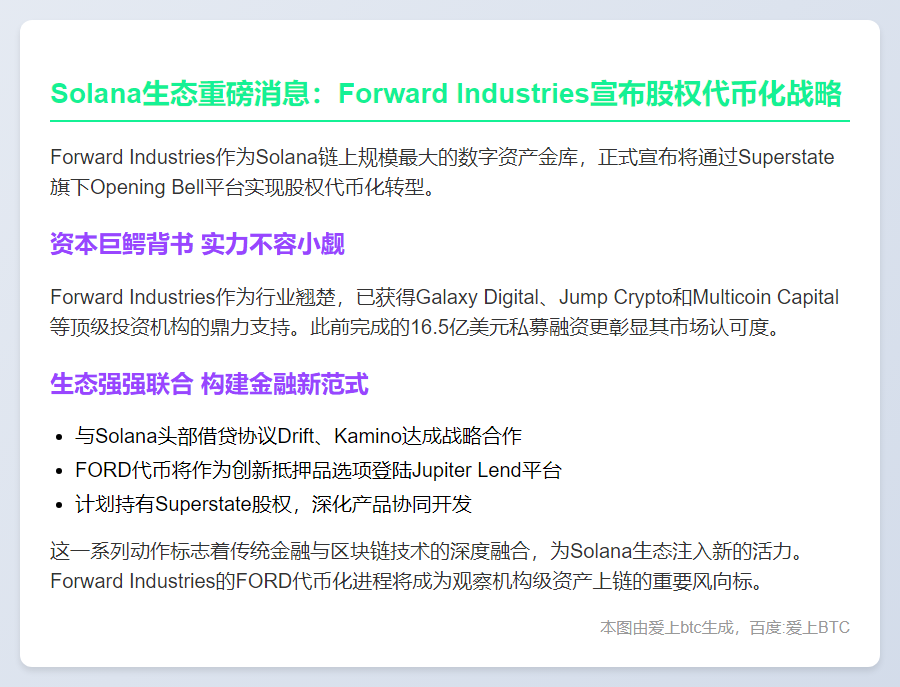Click the green main headline about Forward Industries
Screen dimensions: 900x687
point(445,94)
